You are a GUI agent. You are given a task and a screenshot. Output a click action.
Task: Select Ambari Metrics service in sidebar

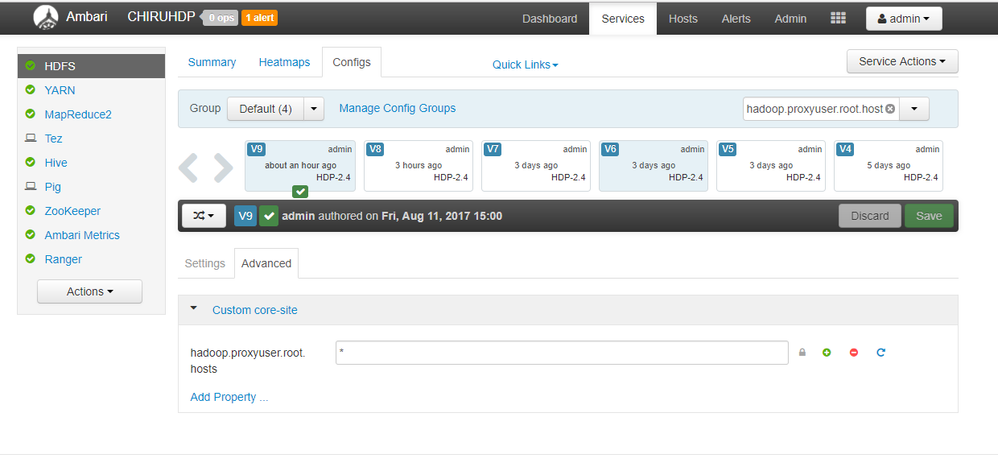click(82, 235)
